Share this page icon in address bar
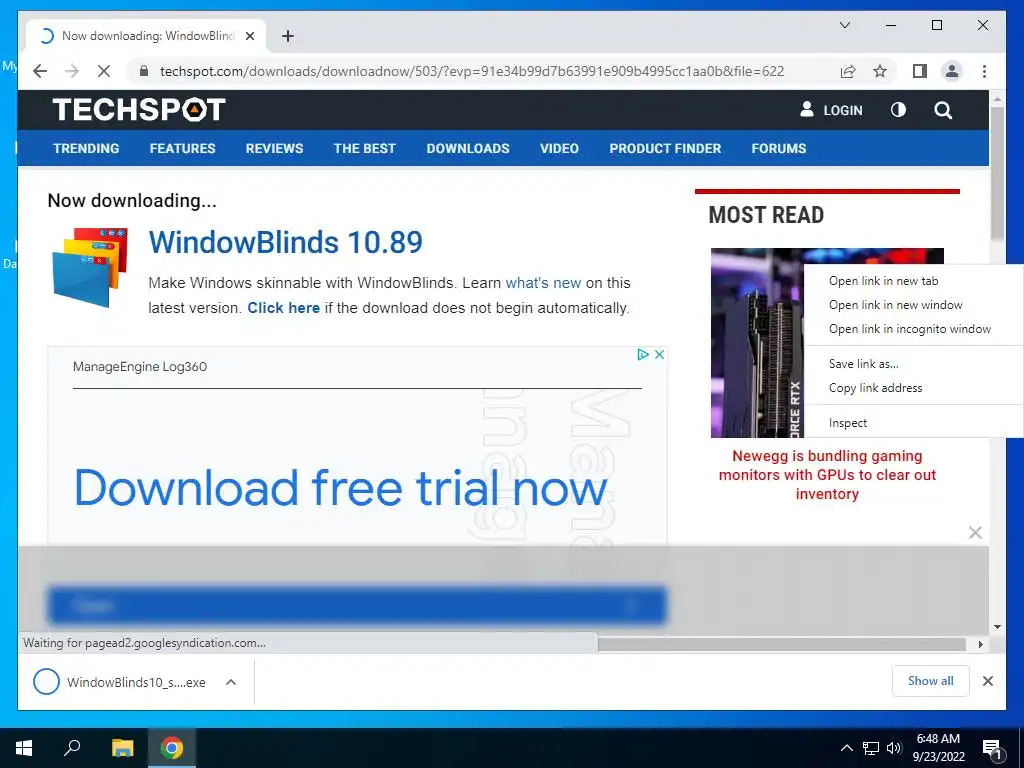The width and height of the screenshot is (1024, 768). 848,71
